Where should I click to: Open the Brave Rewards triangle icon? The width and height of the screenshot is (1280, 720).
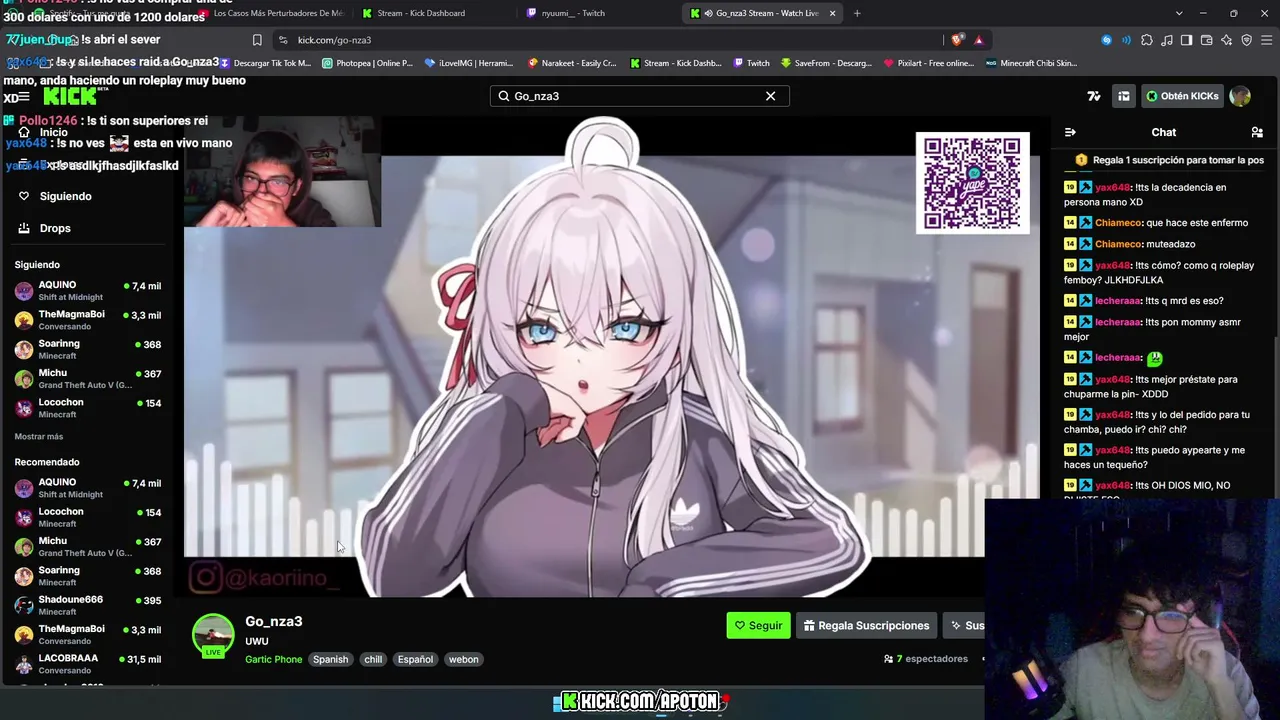click(979, 40)
